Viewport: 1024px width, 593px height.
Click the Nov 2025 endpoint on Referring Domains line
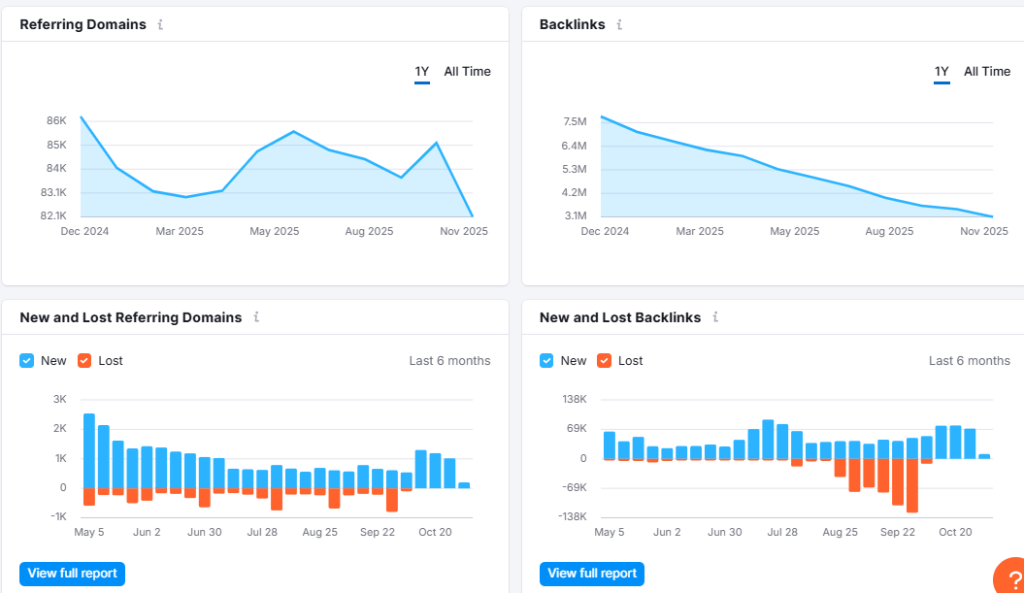pyautogui.click(x=472, y=215)
